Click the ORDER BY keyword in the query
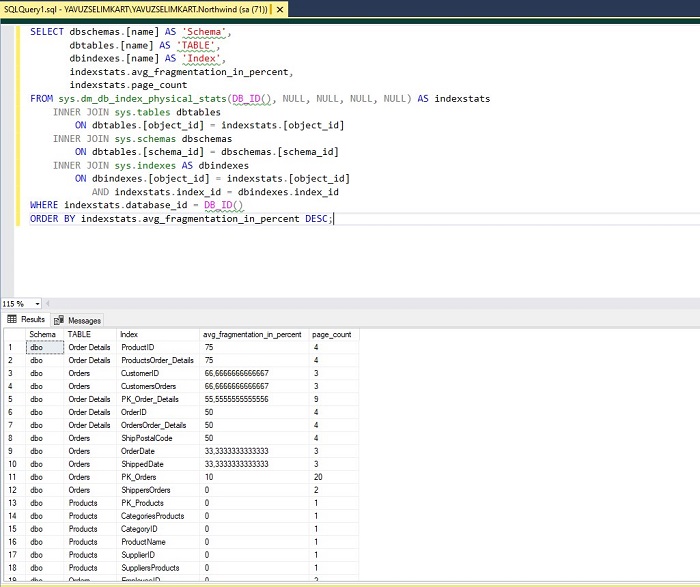The width and height of the screenshot is (700, 587). coord(52,218)
